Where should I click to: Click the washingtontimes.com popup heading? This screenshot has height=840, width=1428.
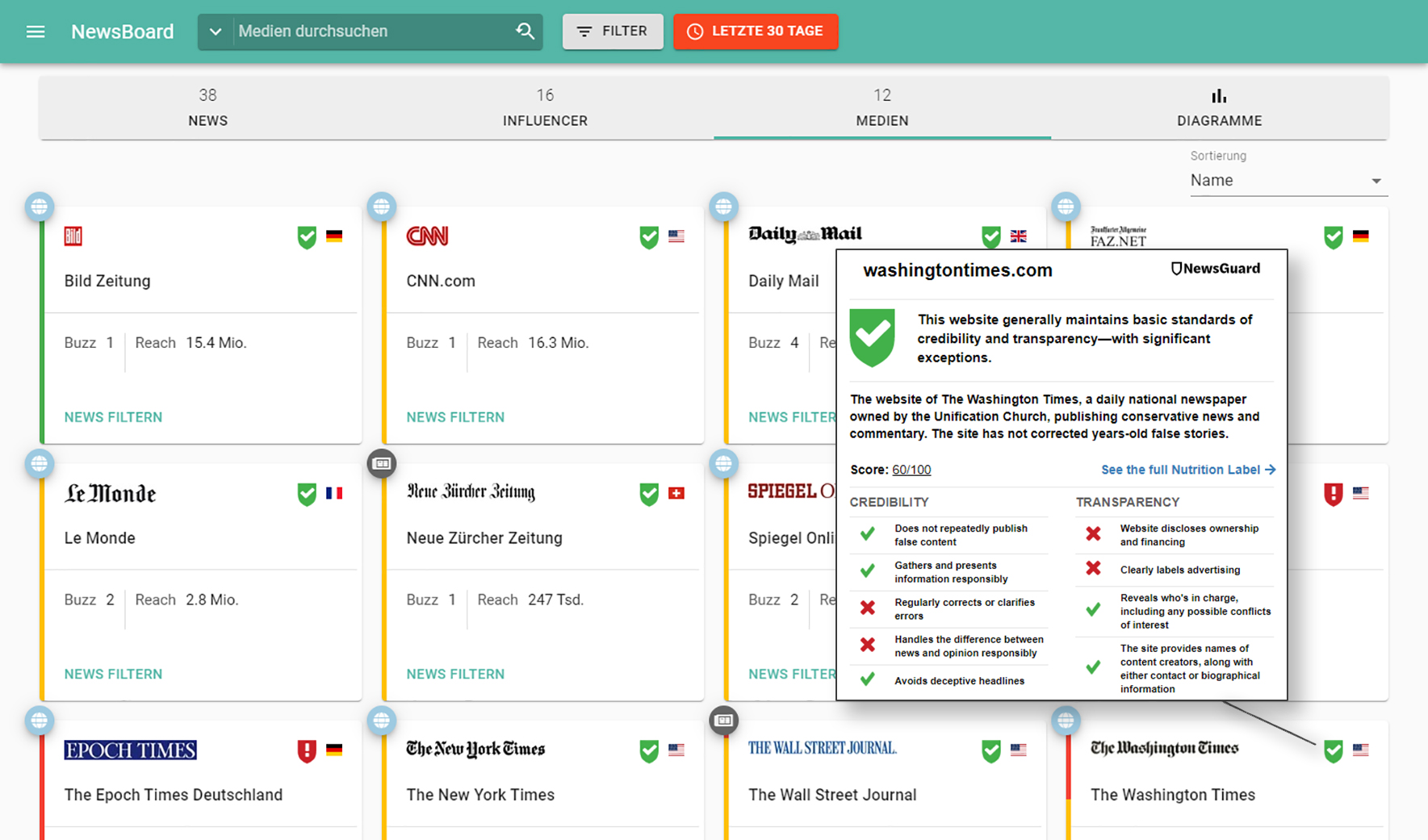pos(957,270)
